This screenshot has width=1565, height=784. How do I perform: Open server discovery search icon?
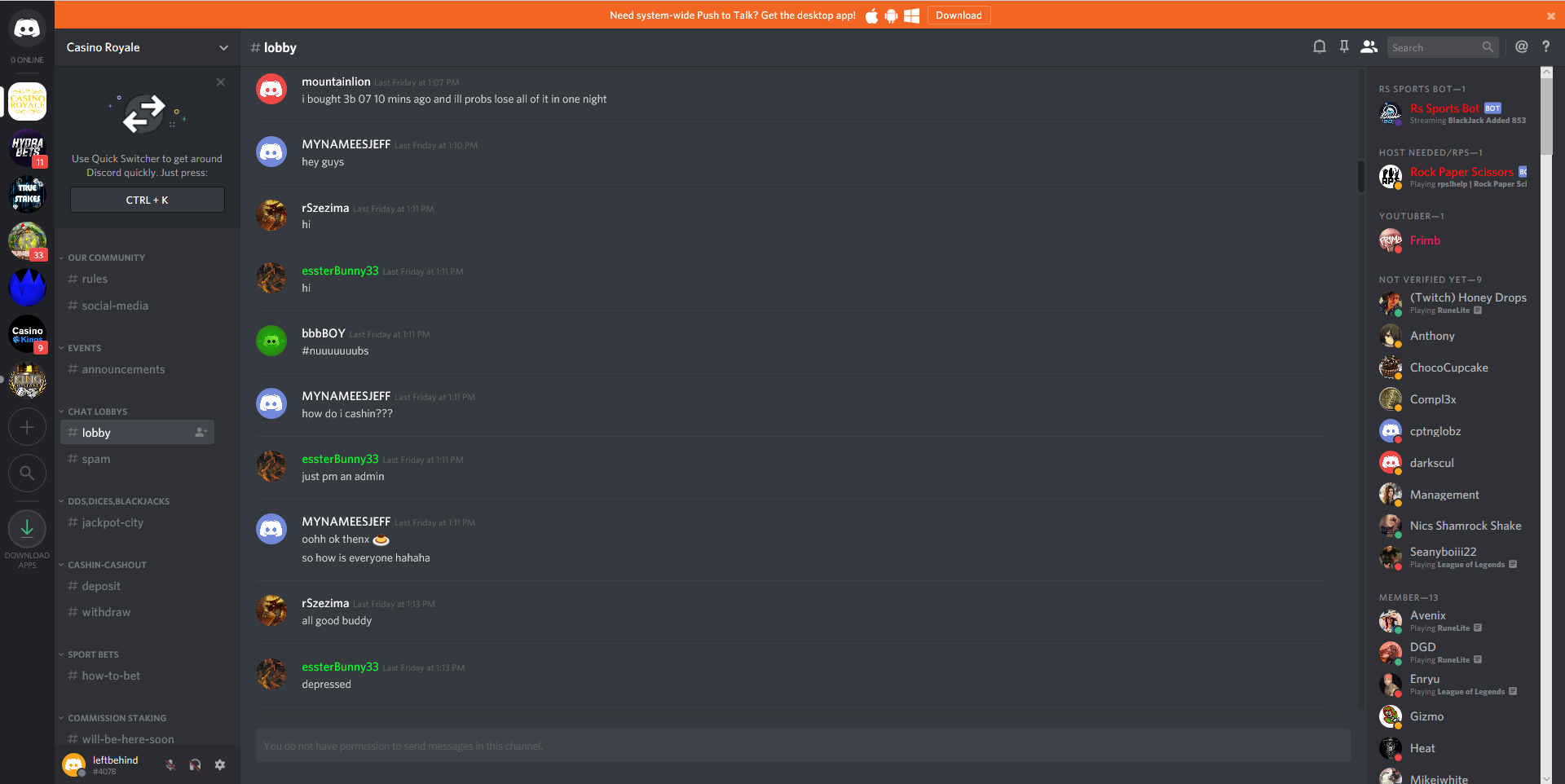(27, 473)
